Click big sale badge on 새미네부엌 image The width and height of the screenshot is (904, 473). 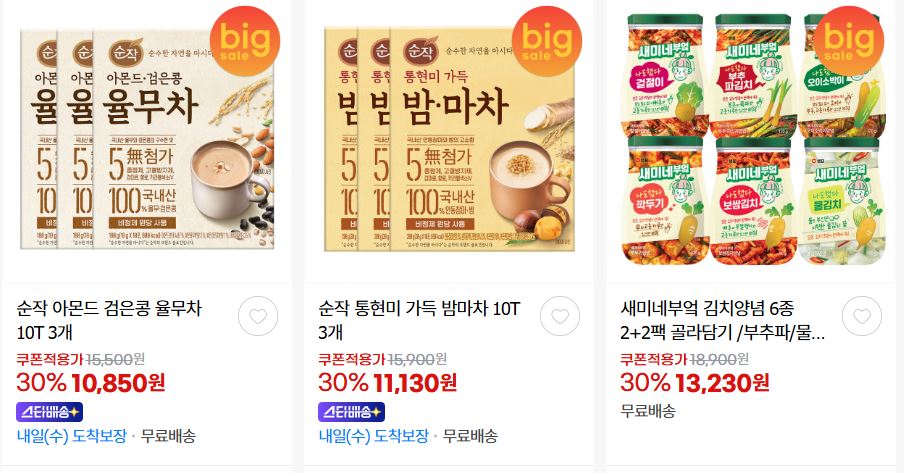pyautogui.click(x=848, y=42)
